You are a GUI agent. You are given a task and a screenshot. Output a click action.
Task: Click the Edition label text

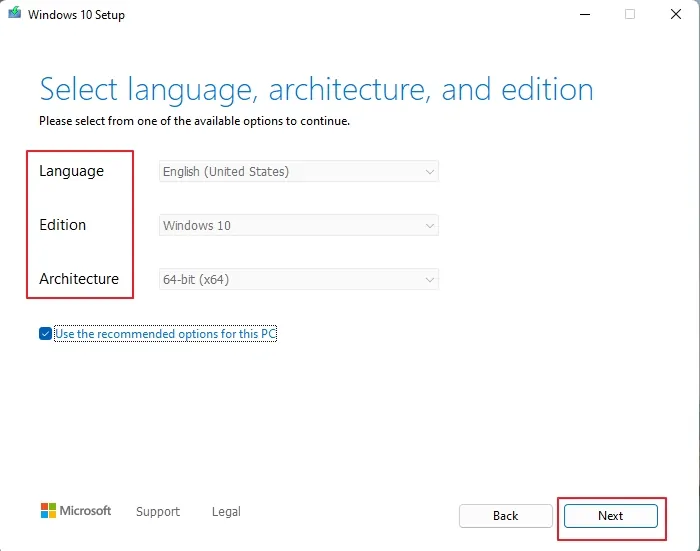pos(62,225)
